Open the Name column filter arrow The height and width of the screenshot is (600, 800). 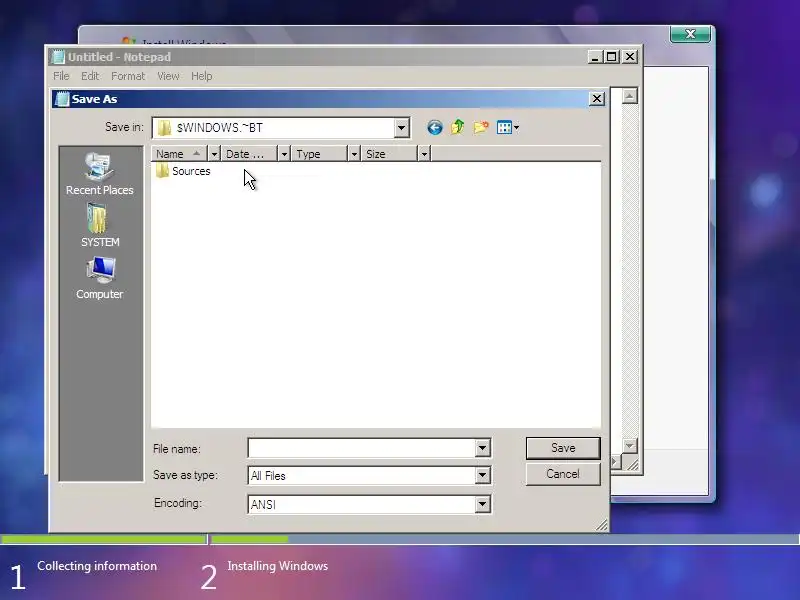[214, 154]
